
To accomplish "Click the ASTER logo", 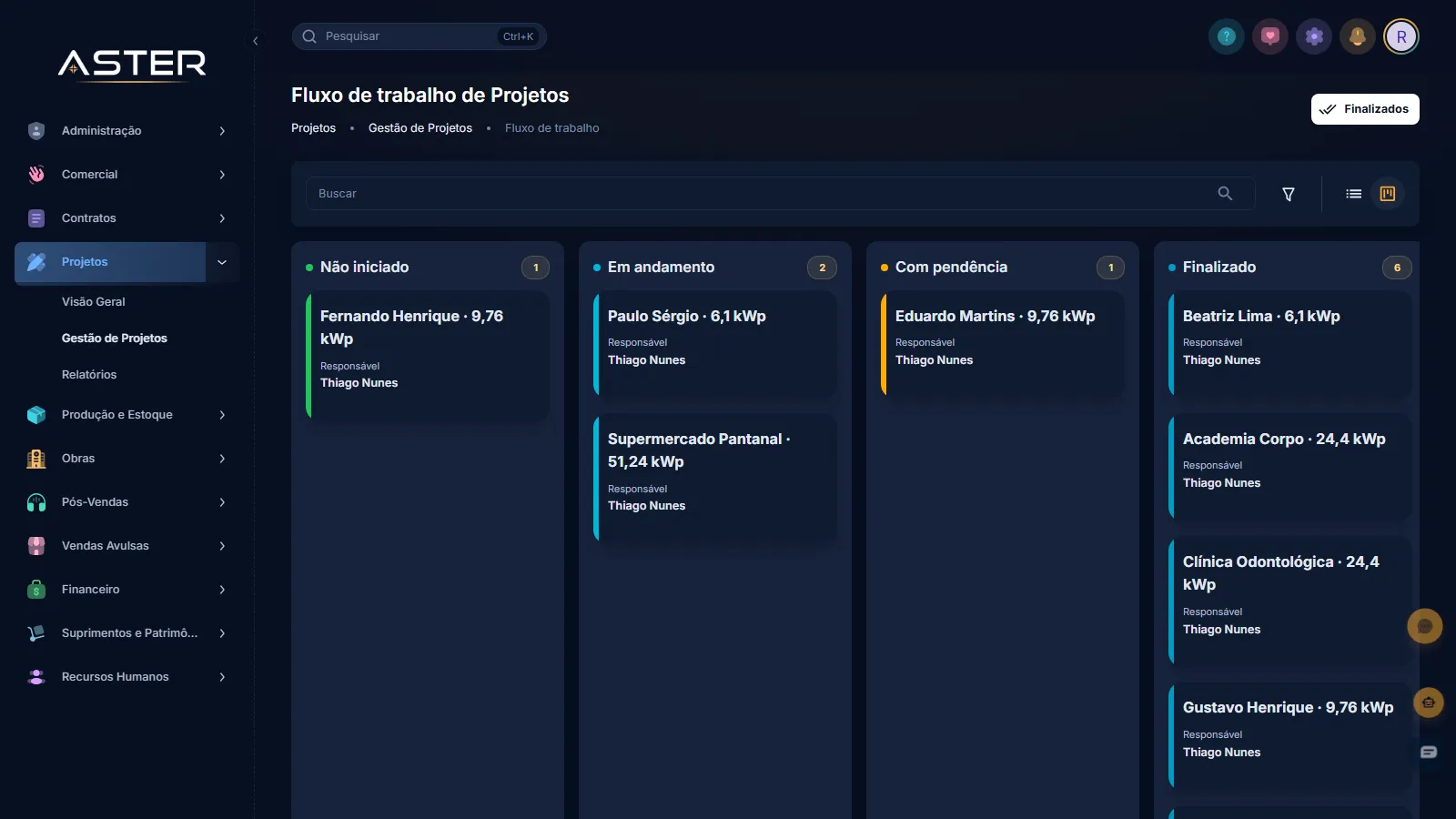I will (132, 64).
